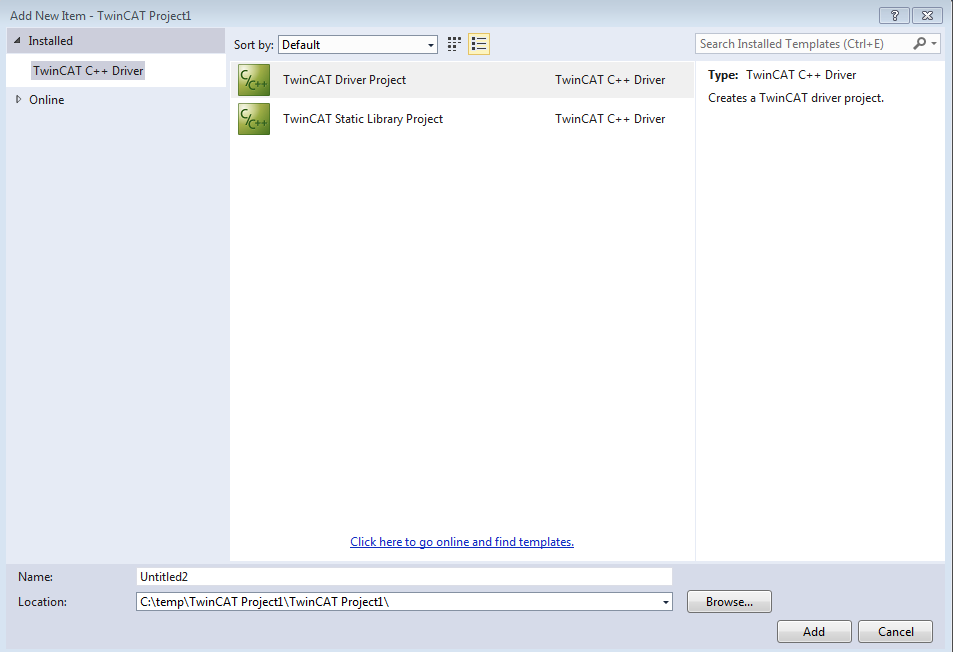Viewport: 953px width, 652px height.
Task: Toggle the medium icons display mode
Action: [454, 44]
